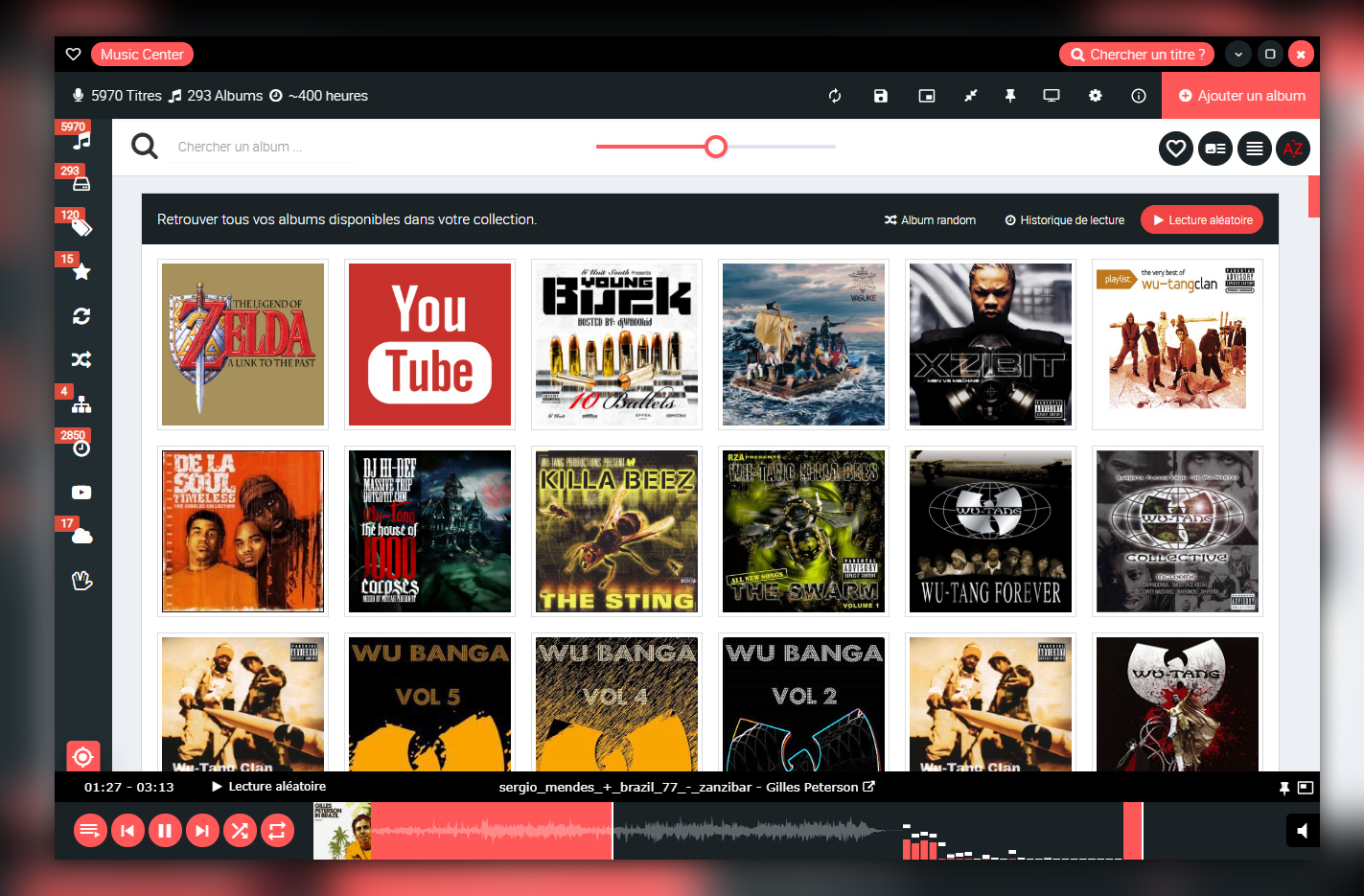Skip to next track
The height and width of the screenshot is (896, 1364).
click(202, 831)
